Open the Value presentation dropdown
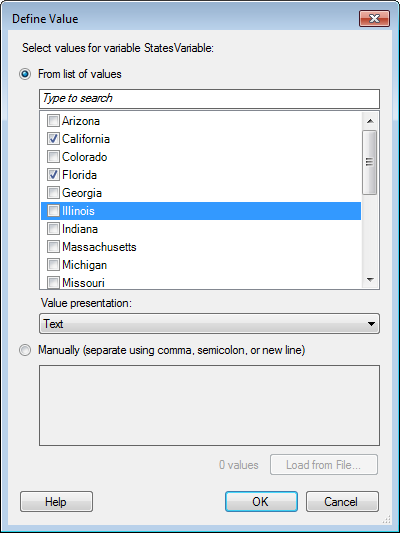400x533 pixels. coord(209,324)
